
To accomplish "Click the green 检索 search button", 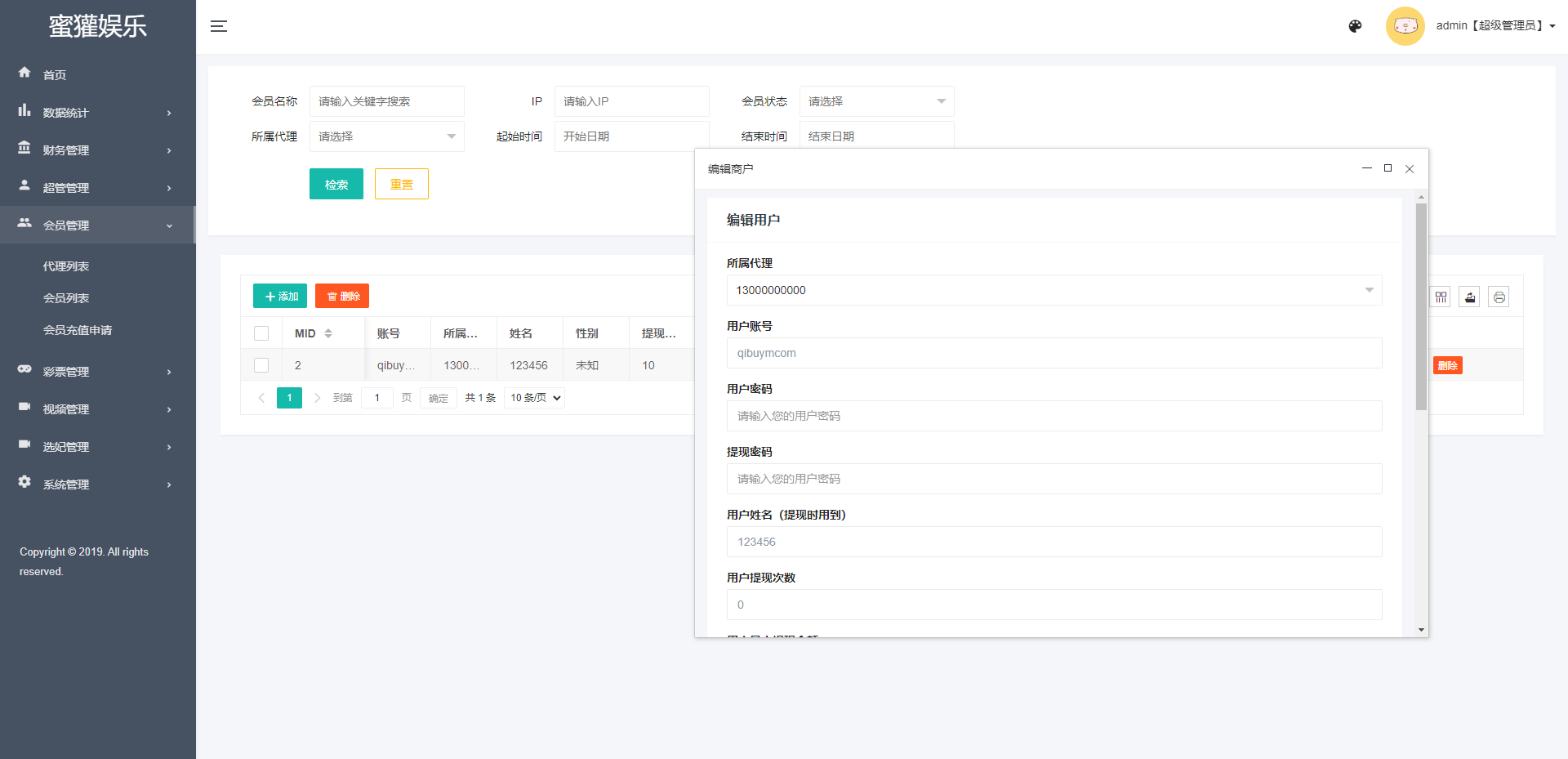I will tap(336, 185).
